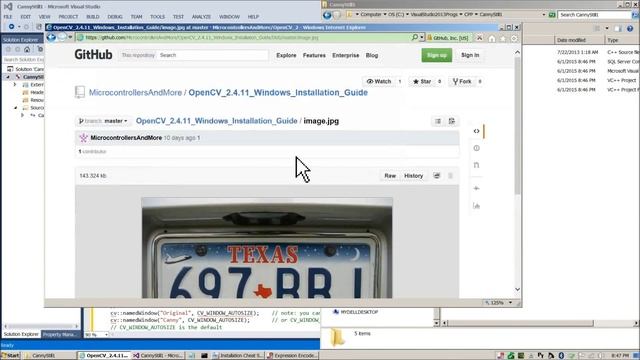Viewport: 640px width, 360px height.
Task: Stop loading page X icon in IE
Action: coord(480,38)
